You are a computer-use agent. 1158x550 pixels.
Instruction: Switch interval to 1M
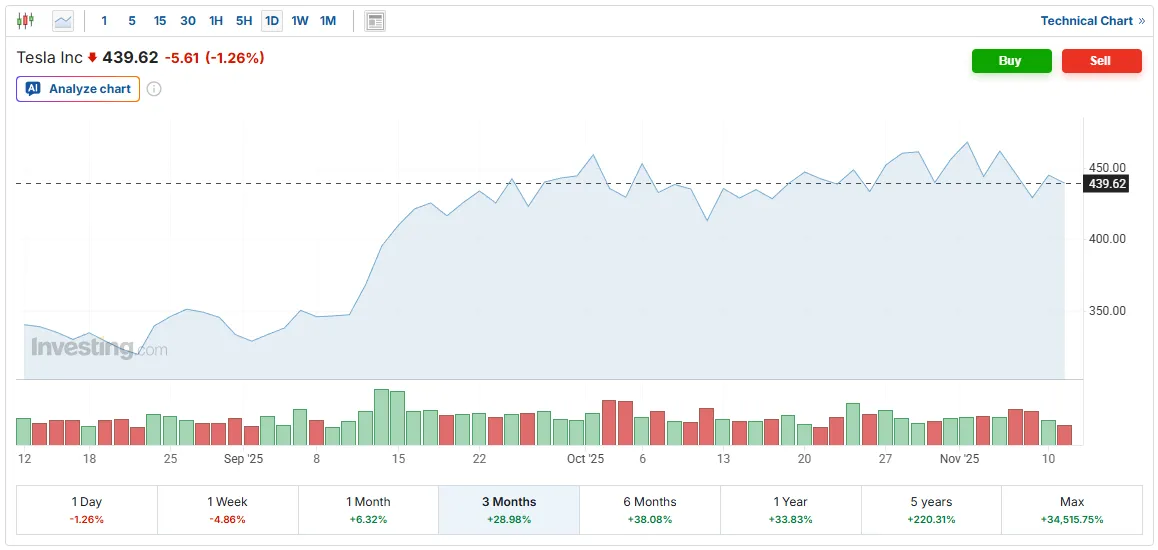pyautogui.click(x=328, y=21)
